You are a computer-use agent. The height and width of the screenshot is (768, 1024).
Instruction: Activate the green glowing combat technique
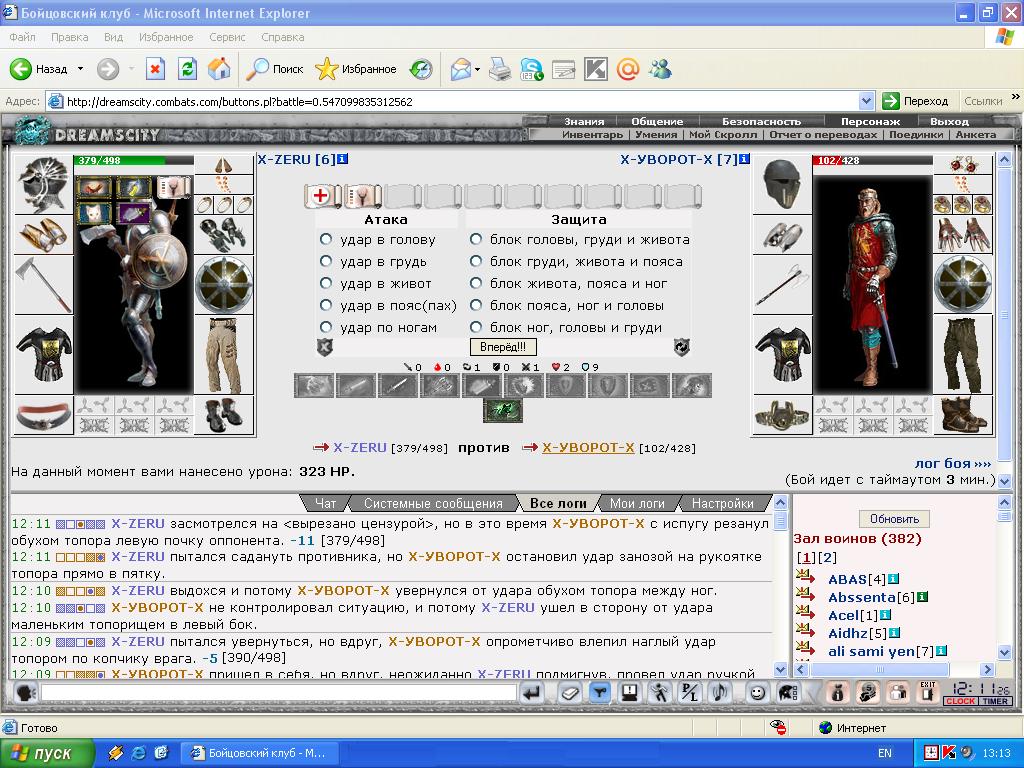point(503,411)
